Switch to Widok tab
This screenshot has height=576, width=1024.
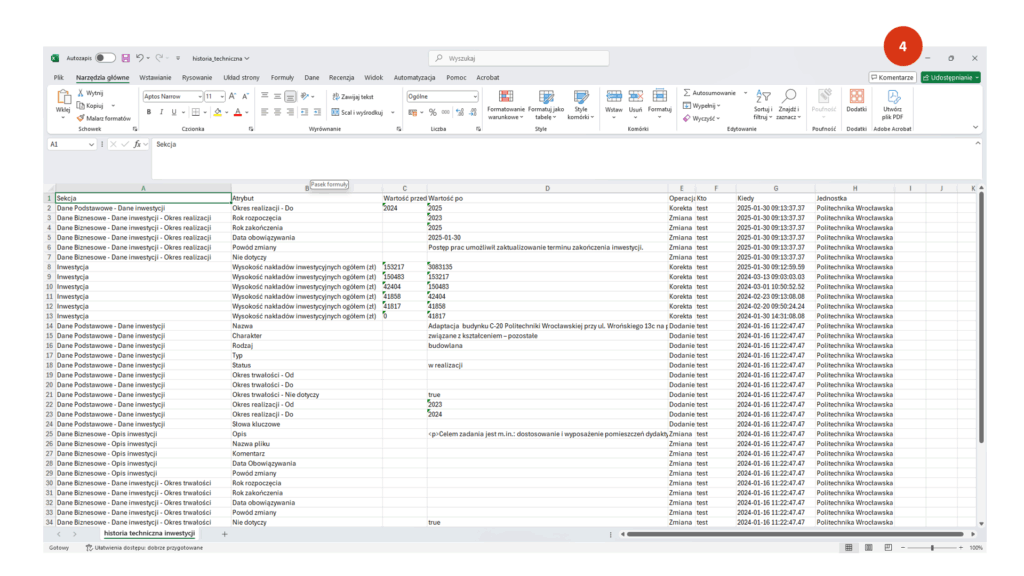[x=374, y=77]
